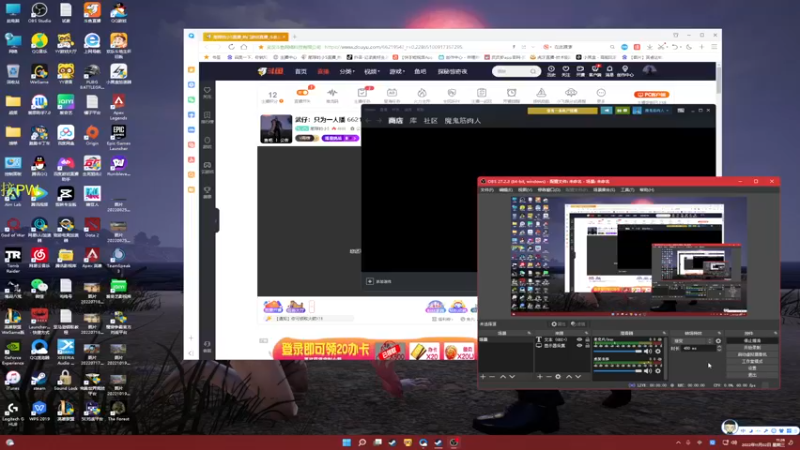Adjust second mixer channel volume slider

[617, 371]
